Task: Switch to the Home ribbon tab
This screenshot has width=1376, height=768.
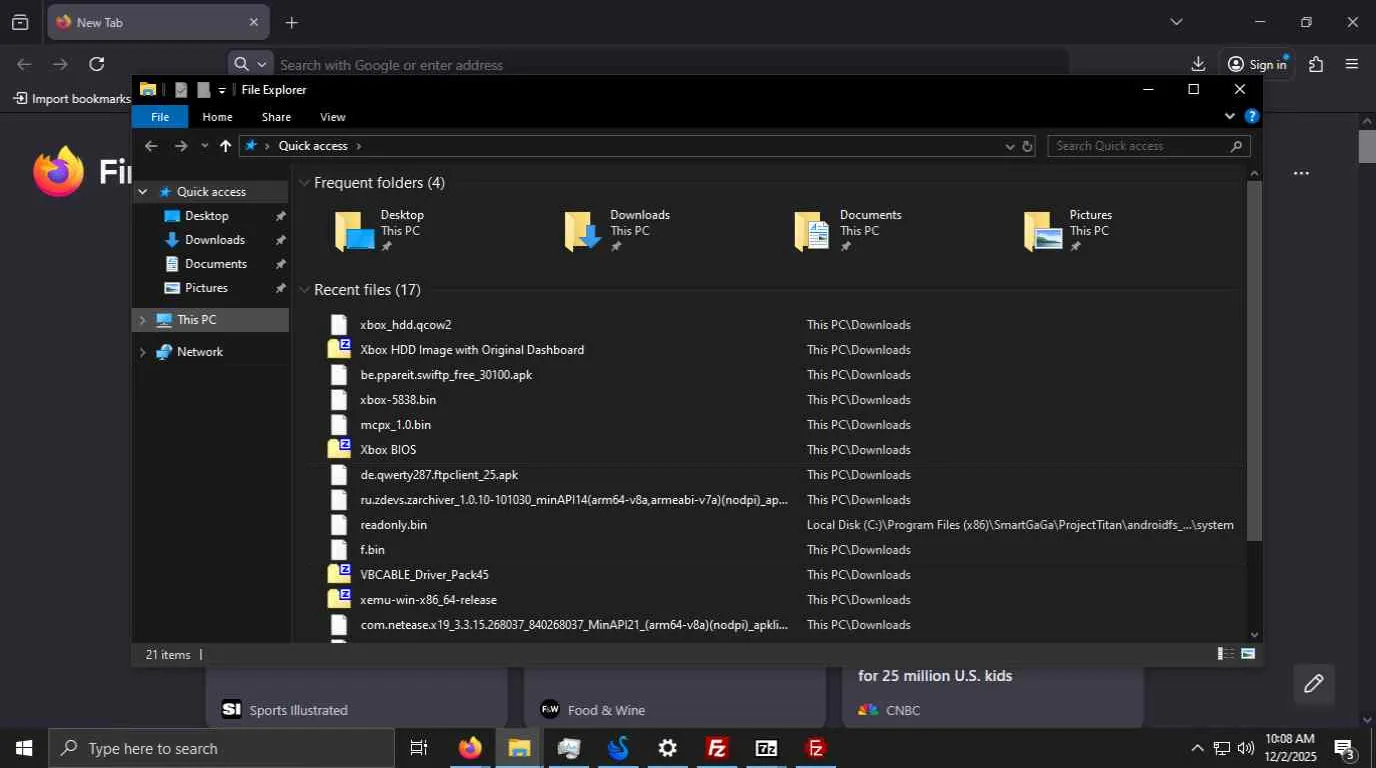Action: (x=217, y=117)
